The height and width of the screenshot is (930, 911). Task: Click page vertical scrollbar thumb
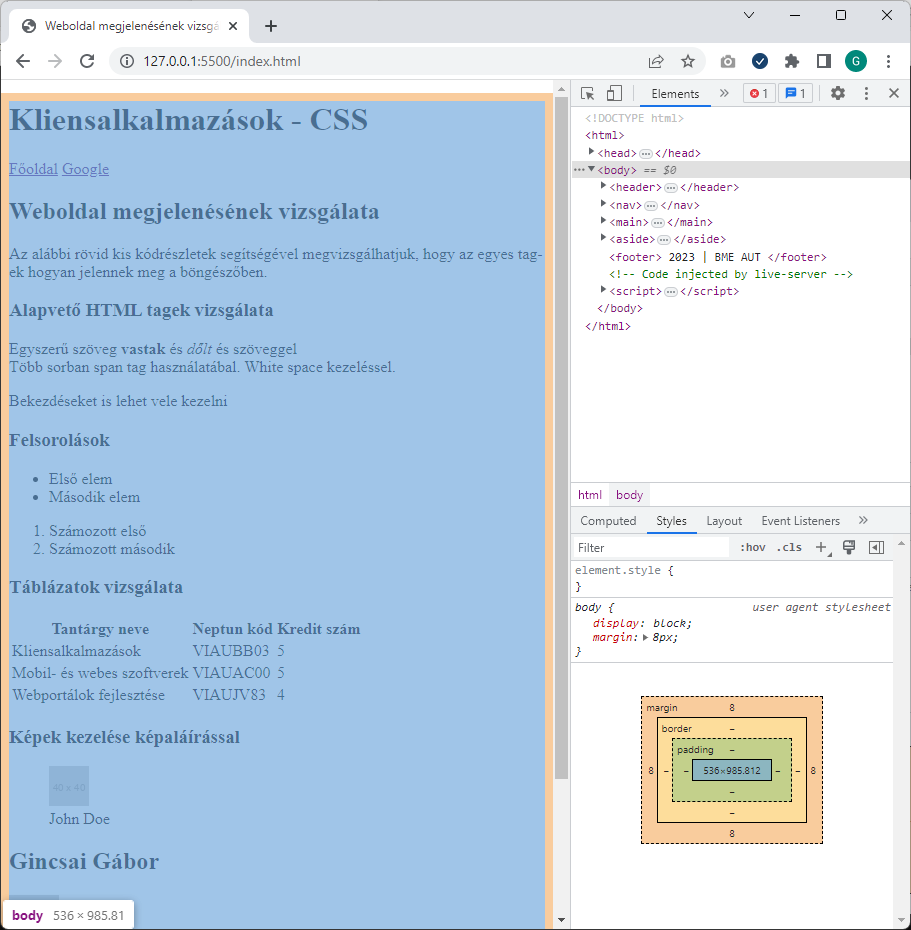click(x=561, y=438)
